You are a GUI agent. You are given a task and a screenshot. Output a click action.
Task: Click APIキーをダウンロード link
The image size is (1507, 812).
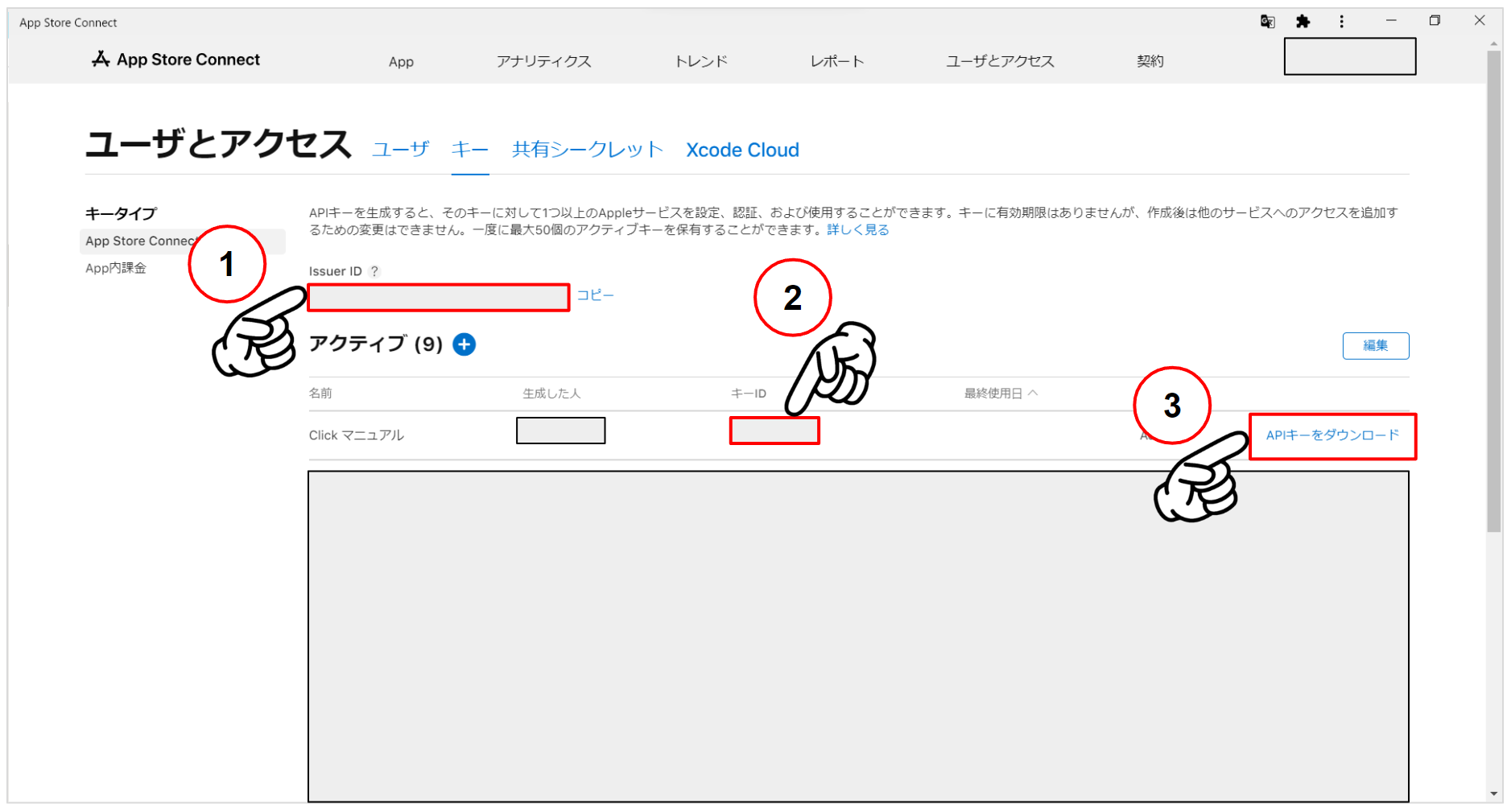tap(1333, 435)
